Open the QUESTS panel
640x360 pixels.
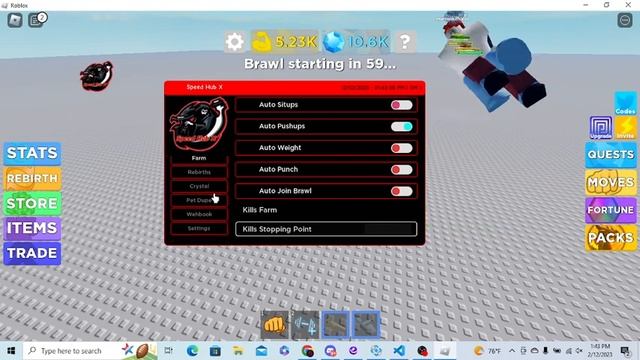pos(611,155)
